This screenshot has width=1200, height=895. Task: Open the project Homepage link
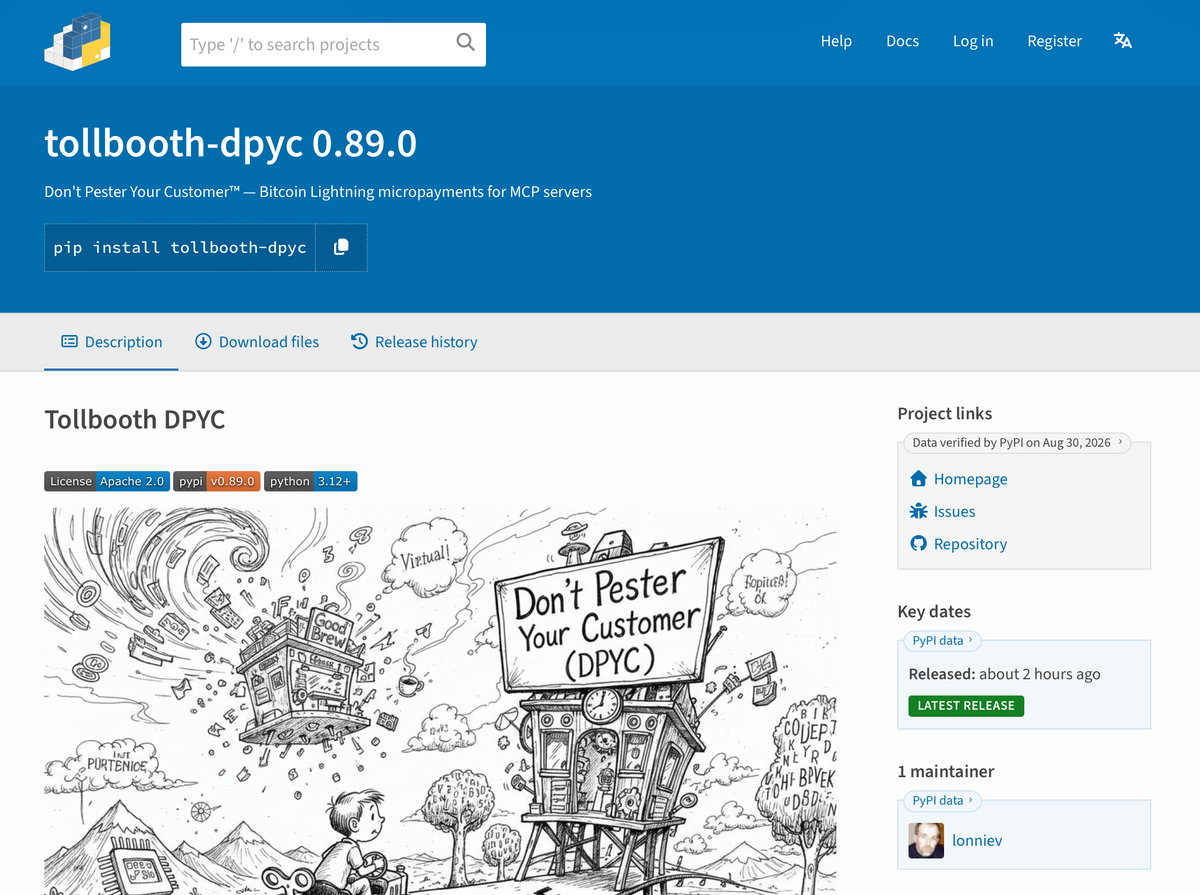pyautogui.click(x=959, y=479)
